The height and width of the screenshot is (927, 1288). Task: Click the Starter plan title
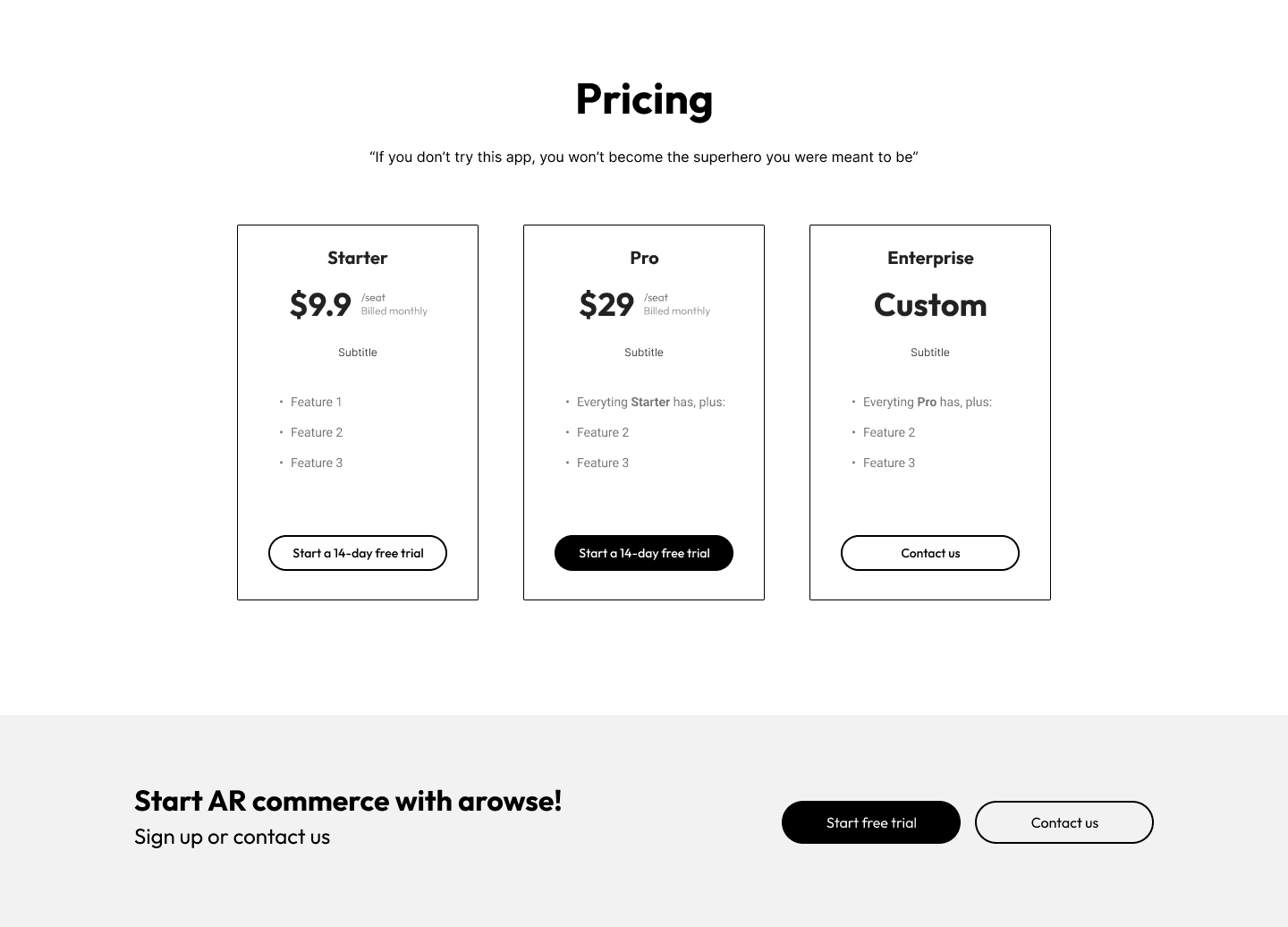[358, 258]
